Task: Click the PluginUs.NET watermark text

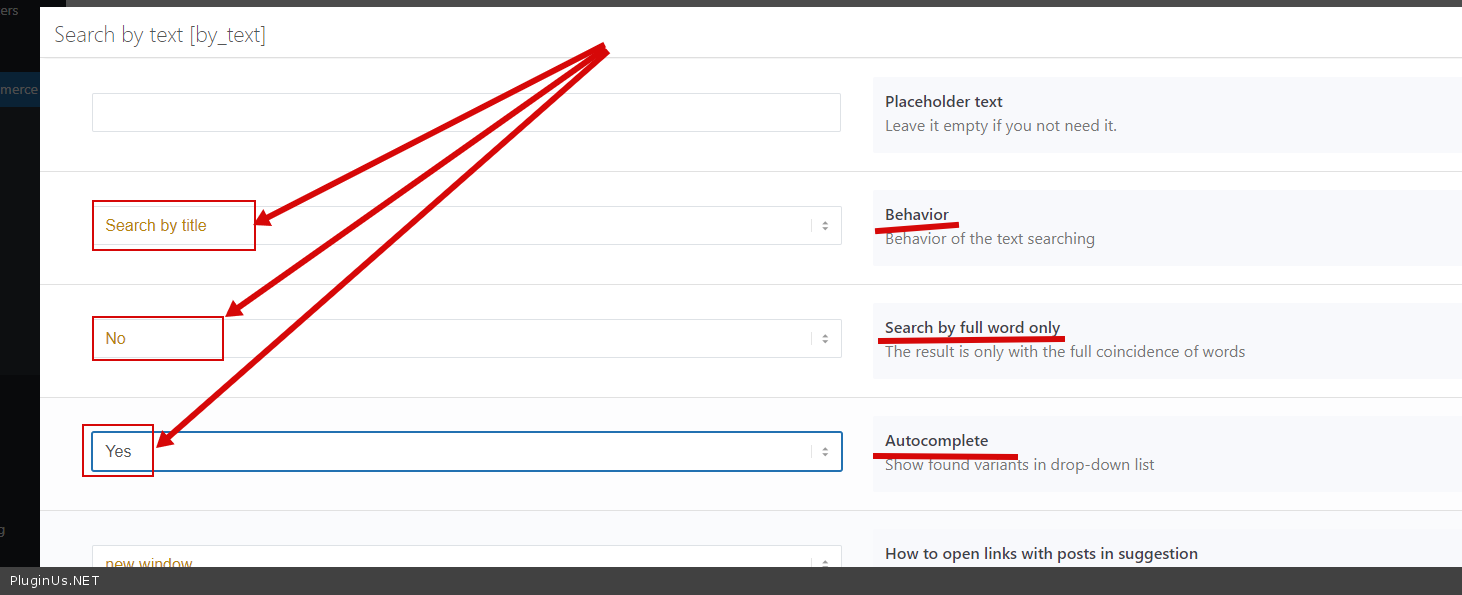Action: tap(55, 581)
